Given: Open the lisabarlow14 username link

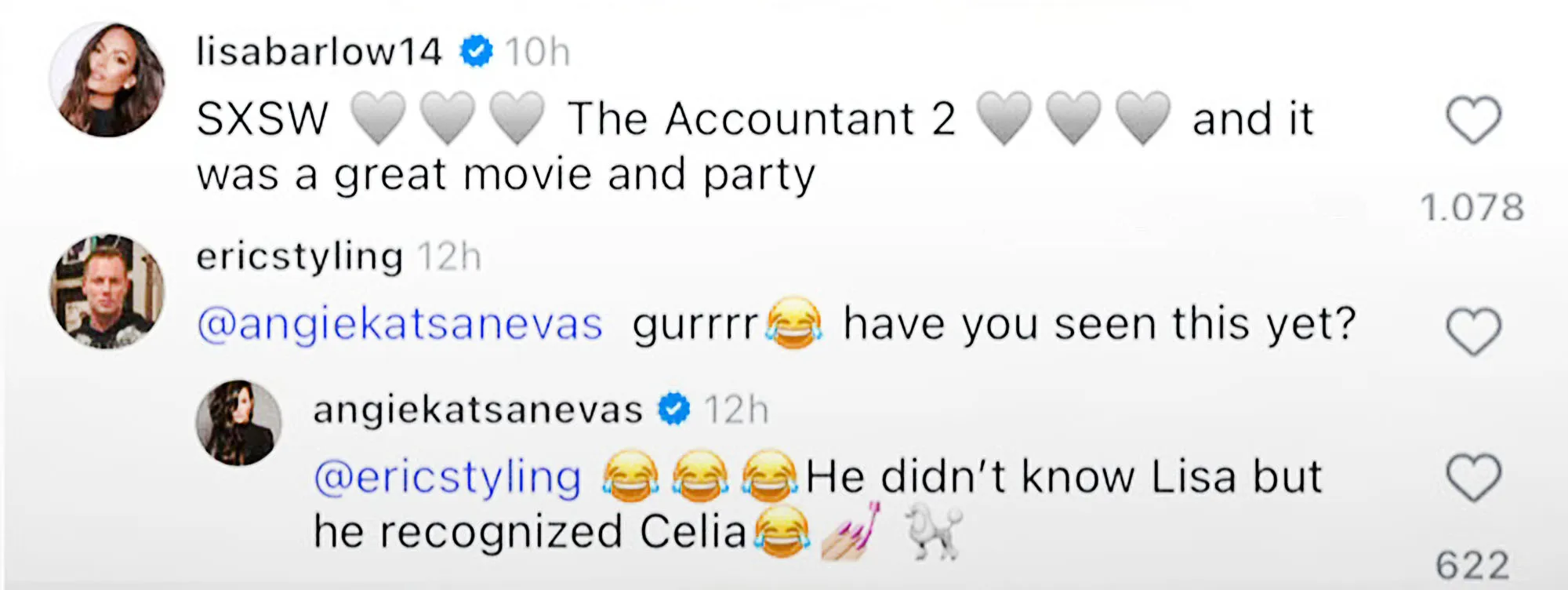Looking at the screenshot, I should pos(319,52).
